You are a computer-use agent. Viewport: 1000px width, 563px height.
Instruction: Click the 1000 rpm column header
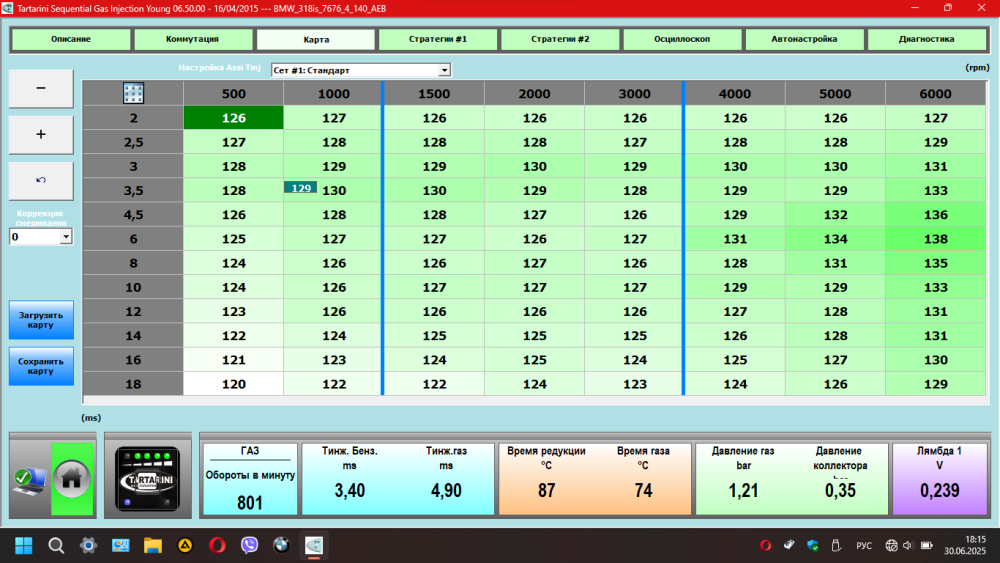click(334, 94)
